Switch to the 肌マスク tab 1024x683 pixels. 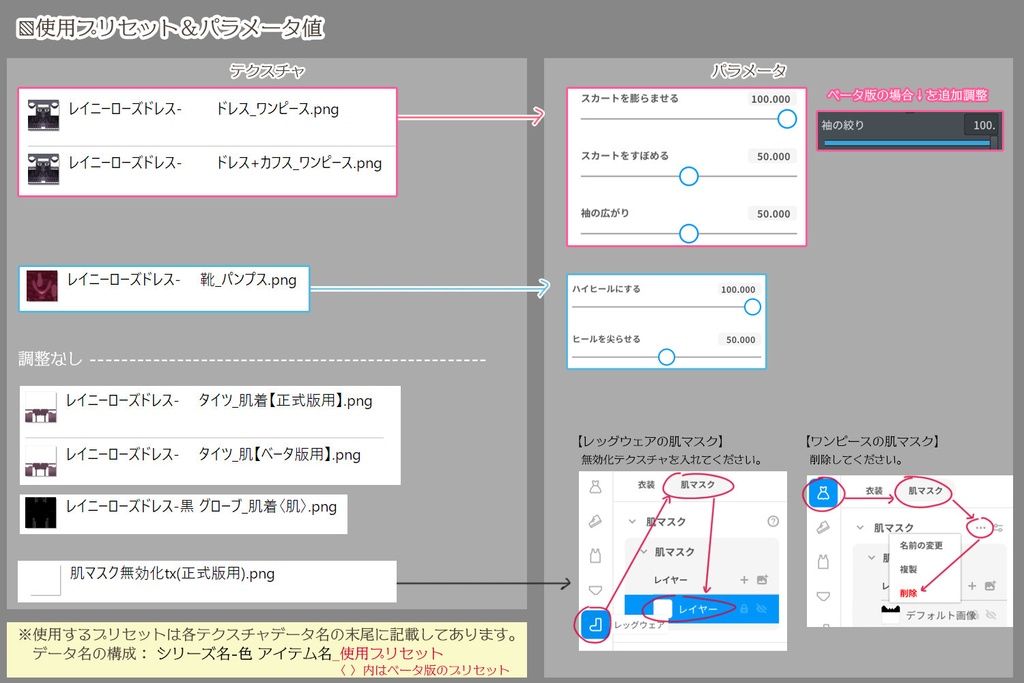tap(696, 484)
